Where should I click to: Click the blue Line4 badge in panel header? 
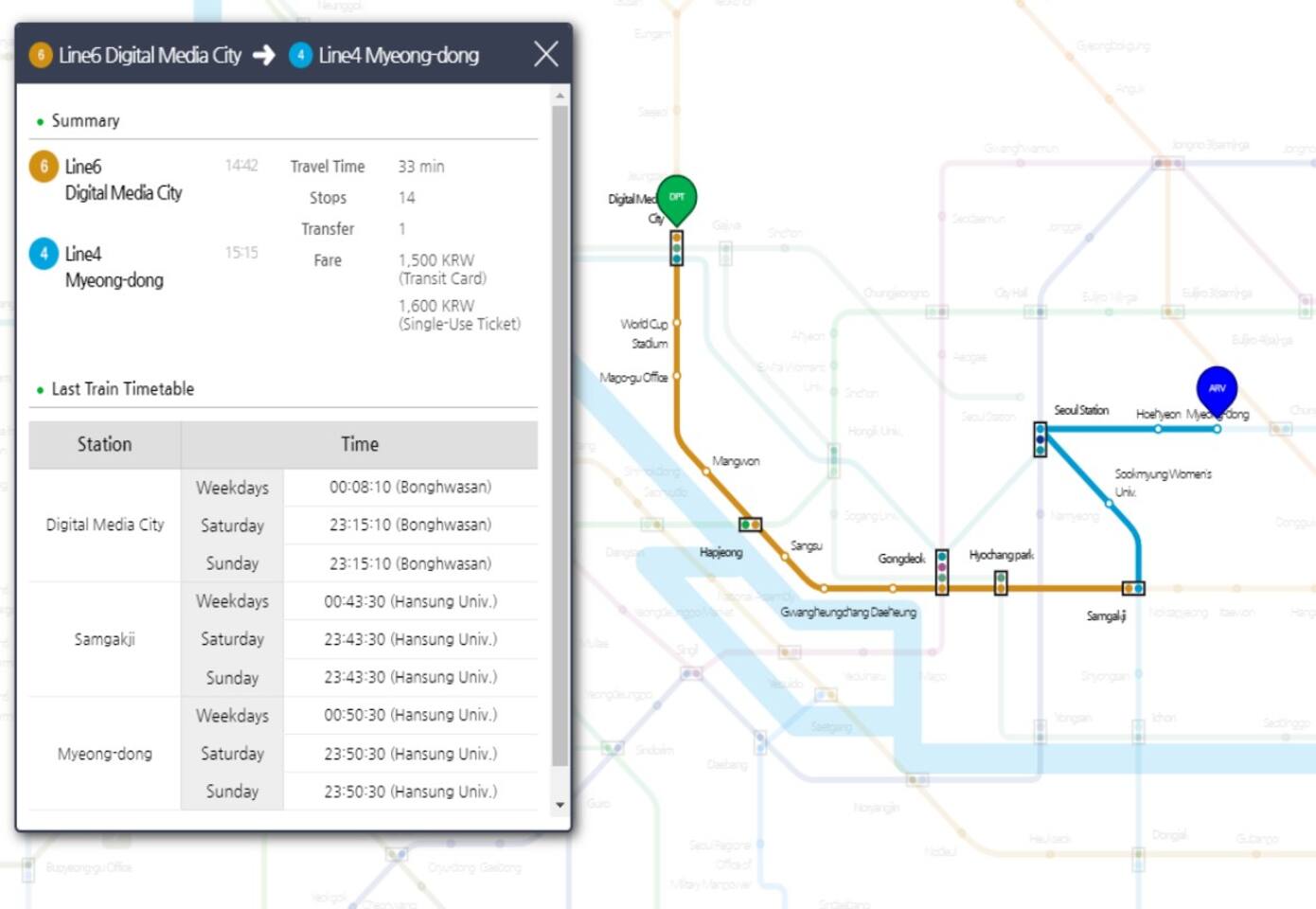300,55
